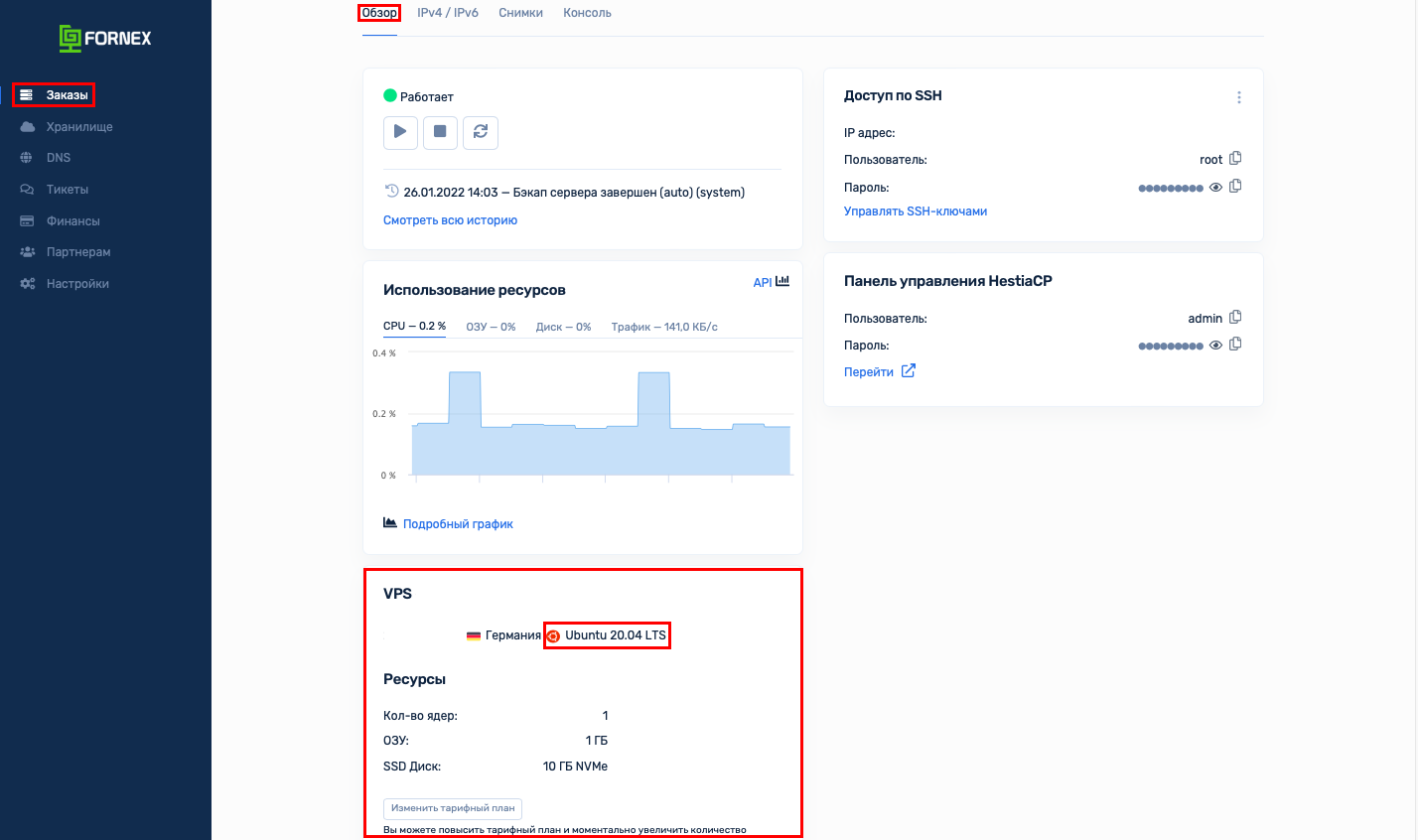Click the Изменить тарифный план button

click(x=453, y=808)
